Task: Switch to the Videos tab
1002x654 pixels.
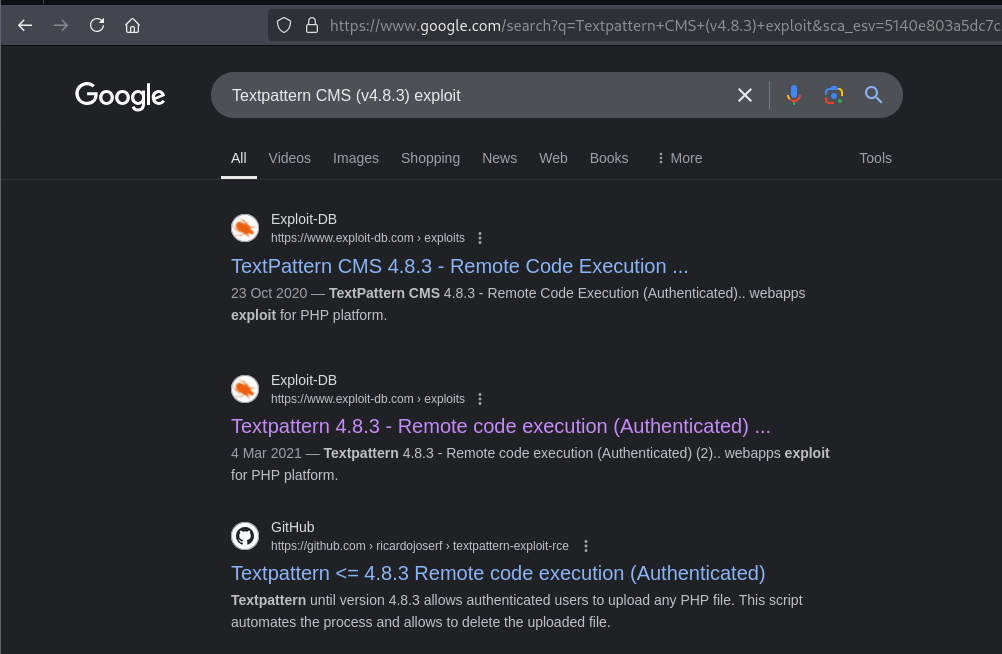Action: (x=289, y=158)
